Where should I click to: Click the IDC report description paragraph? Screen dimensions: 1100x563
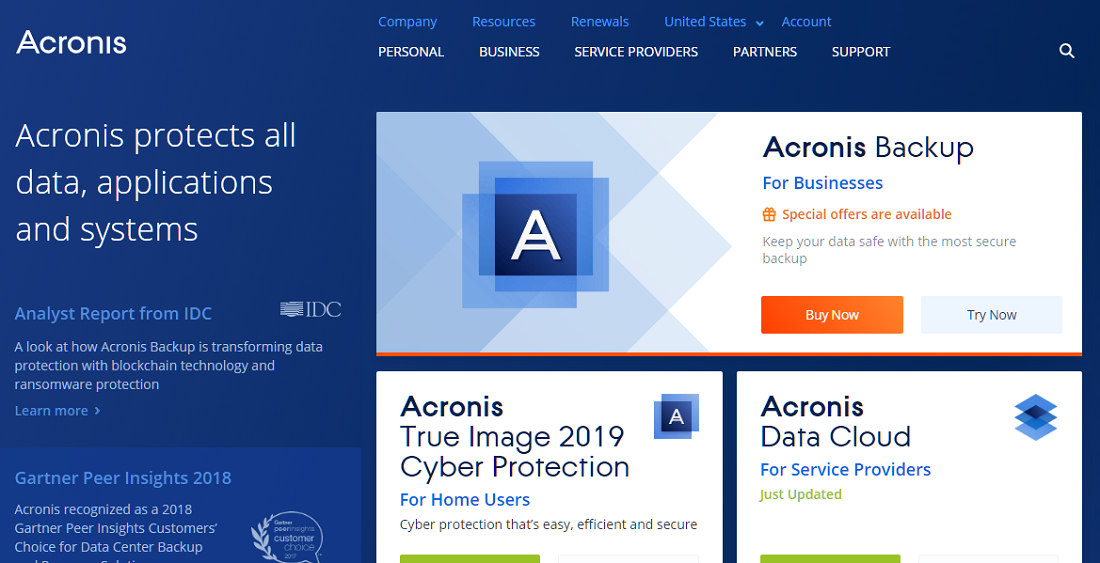168,365
